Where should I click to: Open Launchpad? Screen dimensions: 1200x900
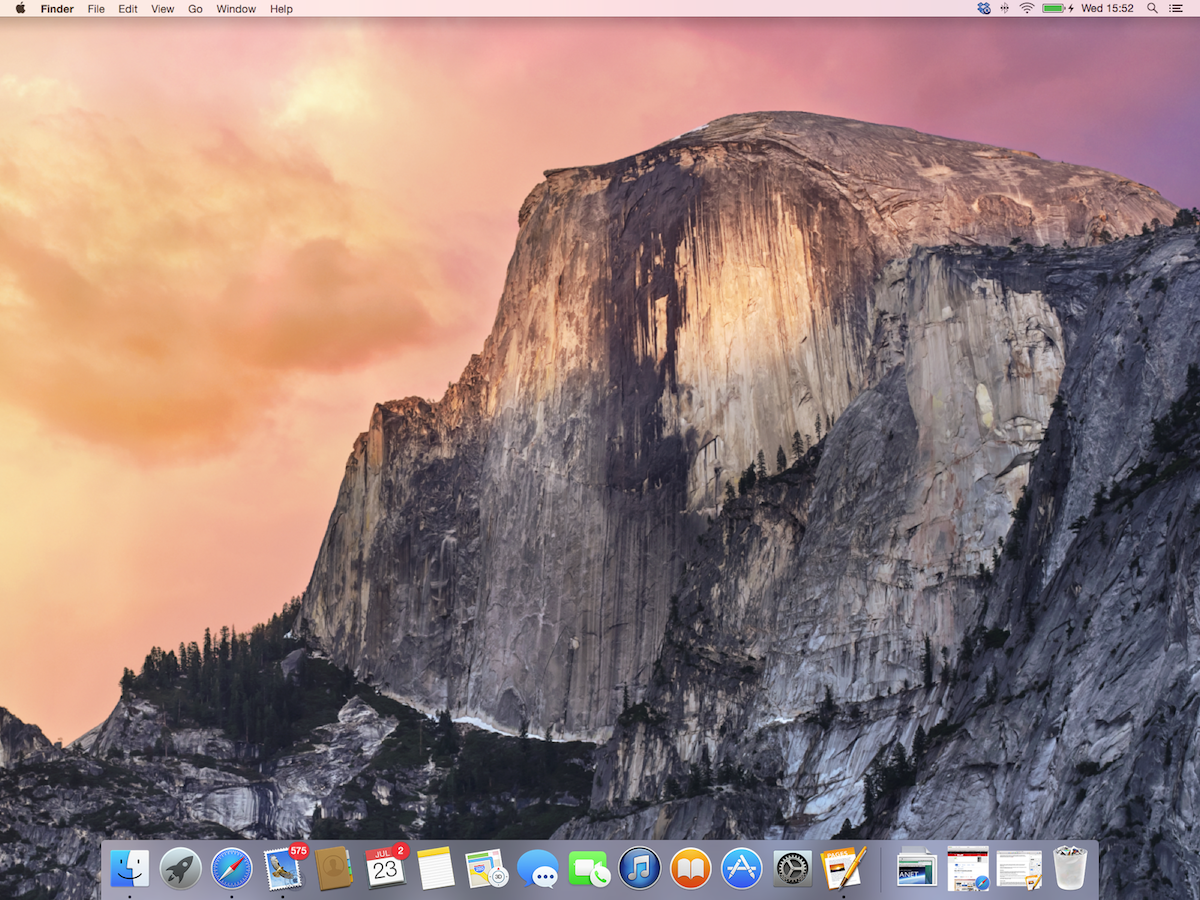pyautogui.click(x=180, y=868)
